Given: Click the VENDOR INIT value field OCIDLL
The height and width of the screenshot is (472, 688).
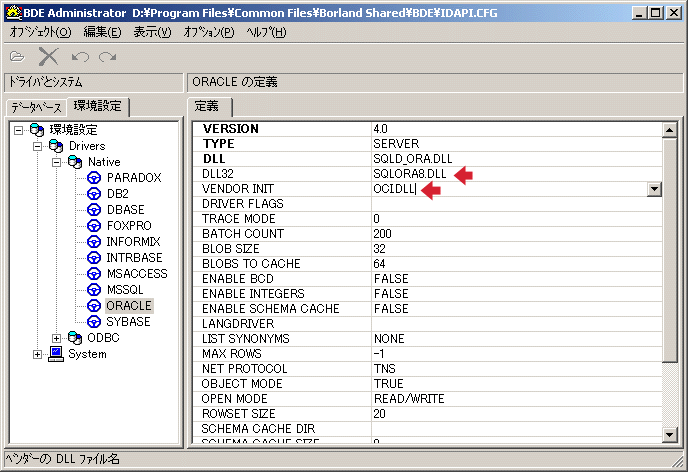Looking at the screenshot, I should coord(509,189).
